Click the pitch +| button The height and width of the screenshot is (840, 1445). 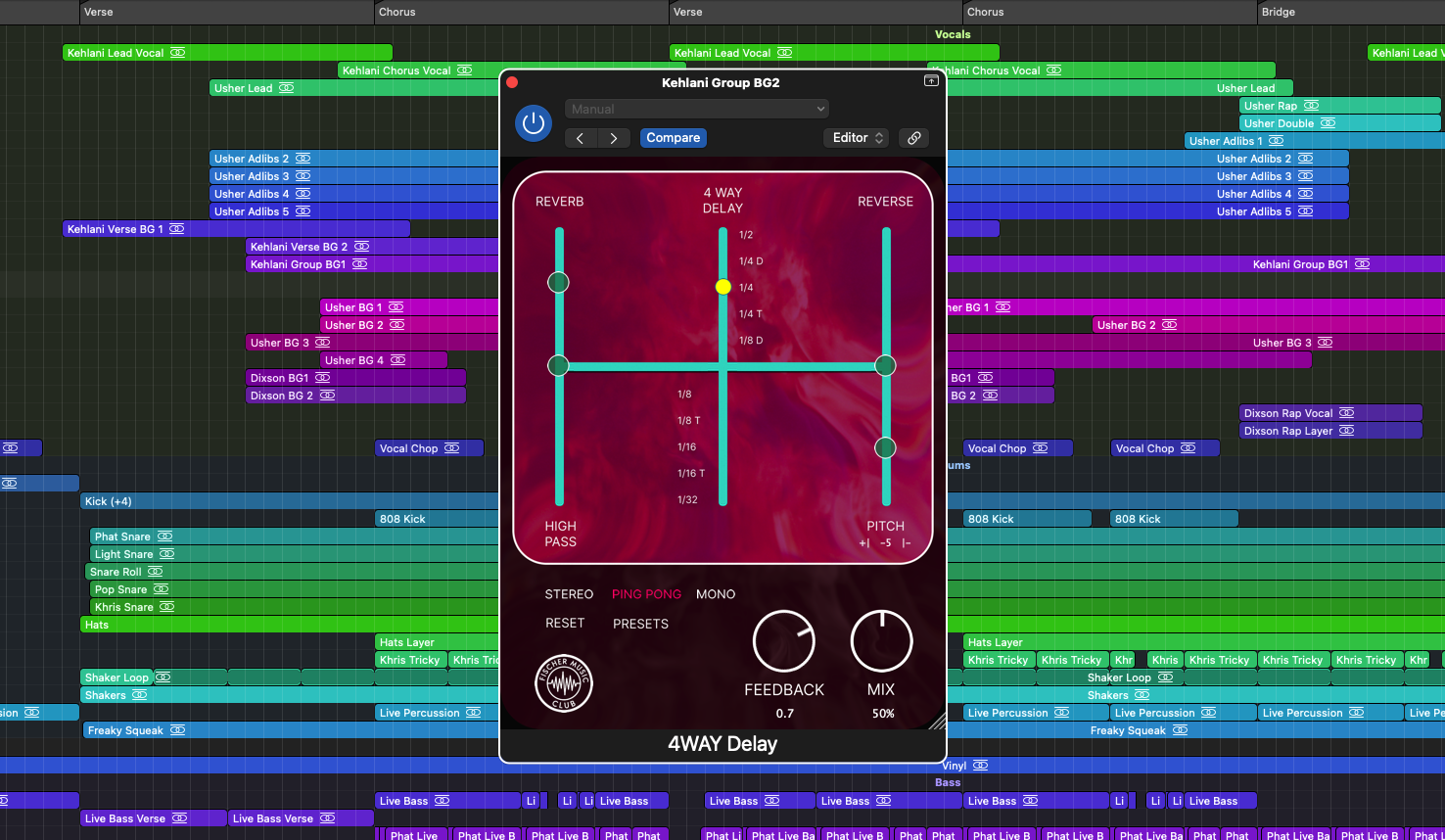pos(864,543)
